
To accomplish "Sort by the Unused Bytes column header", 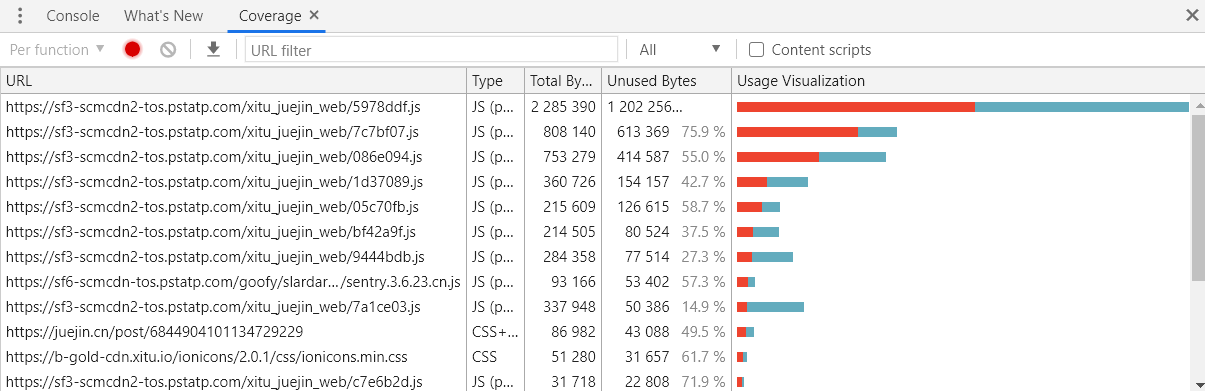I will (x=666, y=81).
